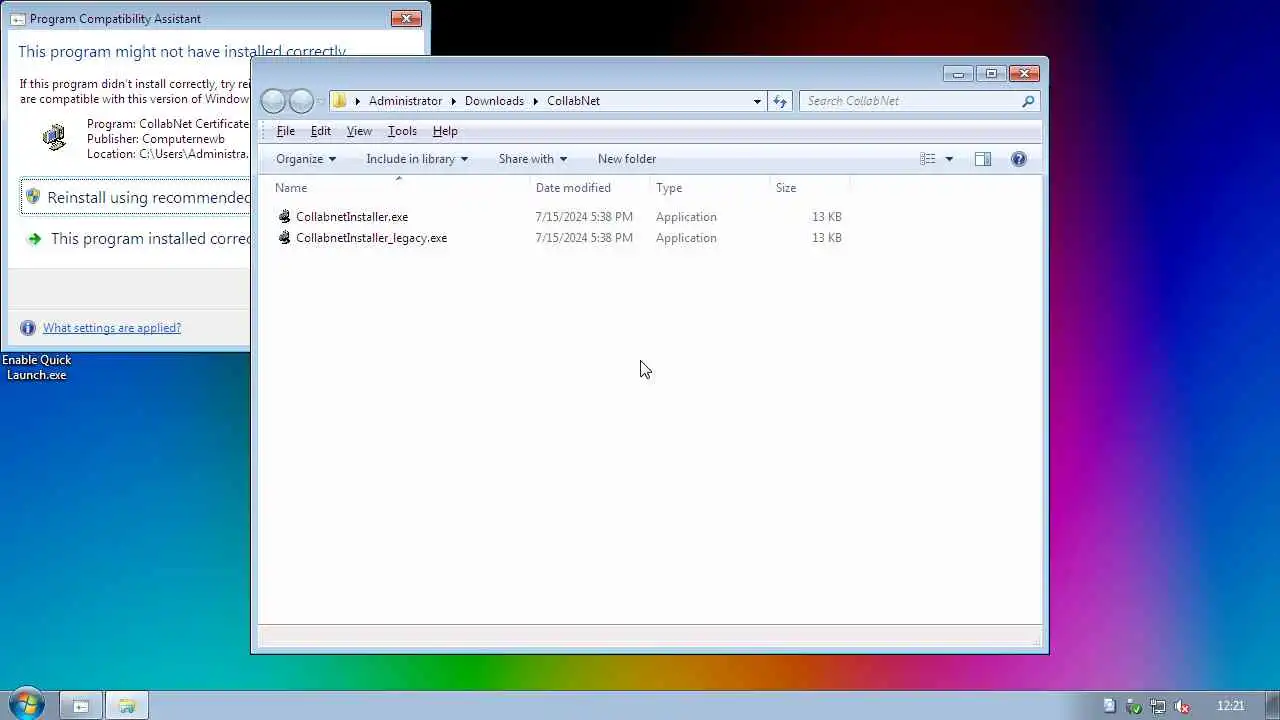Image resolution: width=1280 pixels, height=720 pixels.
Task: Click the 13 KB size of CollabnetInstaller_legacy.exe
Action: tap(827, 238)
